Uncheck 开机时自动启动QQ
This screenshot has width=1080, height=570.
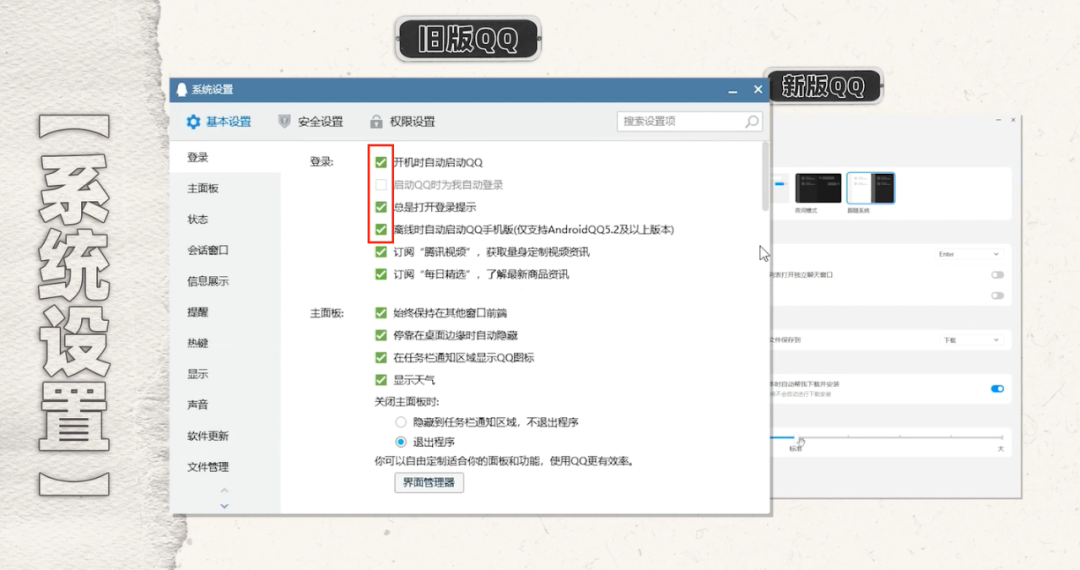coord(381,162)
